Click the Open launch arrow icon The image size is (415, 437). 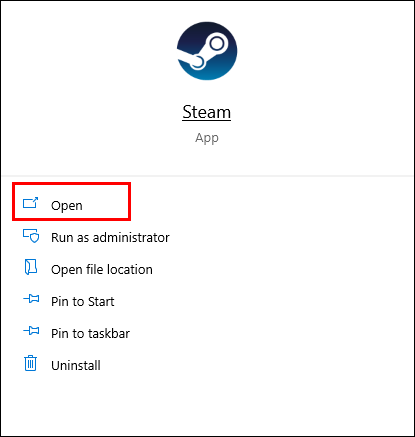point(31,203)
